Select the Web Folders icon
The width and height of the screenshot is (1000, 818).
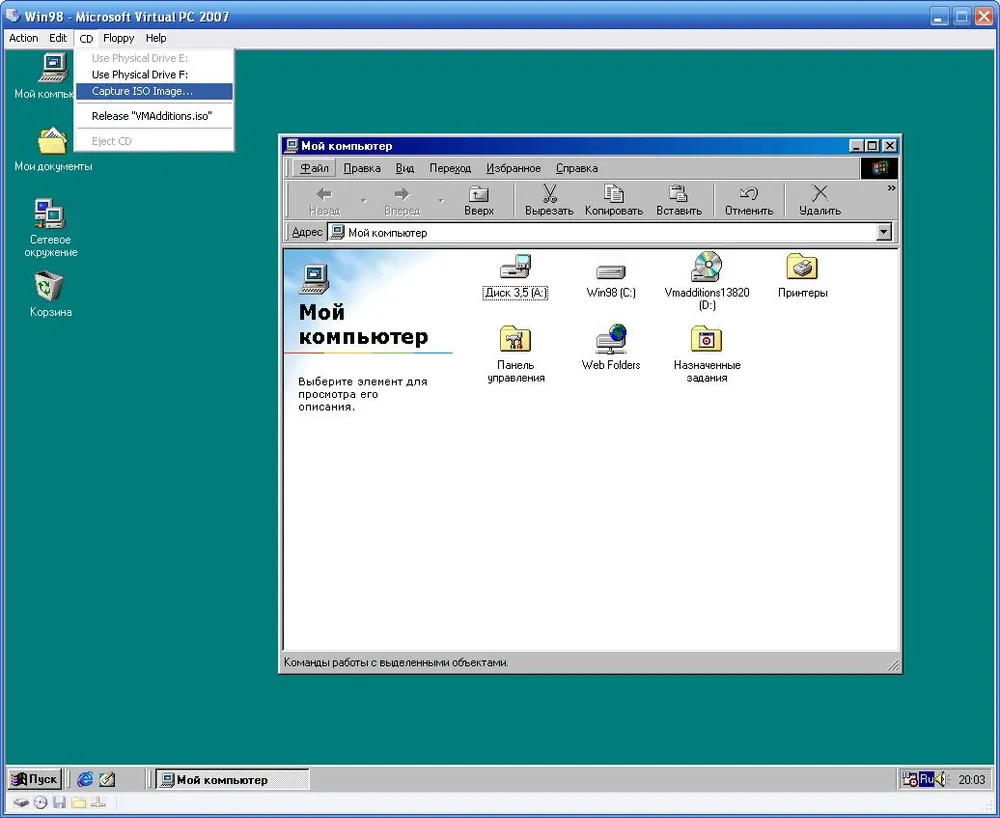coord(610,340)
